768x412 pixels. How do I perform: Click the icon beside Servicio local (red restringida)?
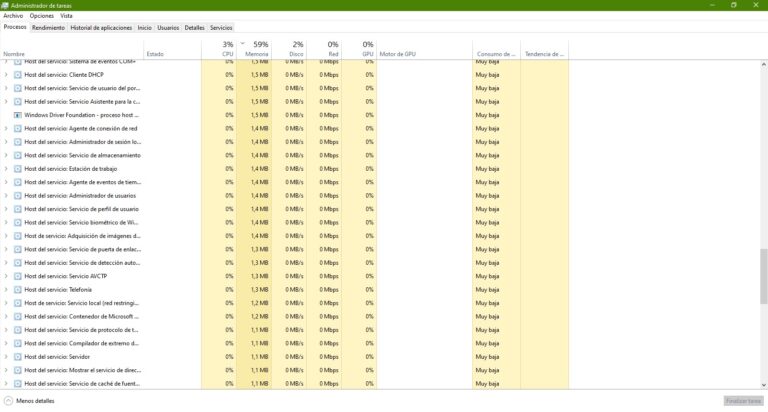18,303
